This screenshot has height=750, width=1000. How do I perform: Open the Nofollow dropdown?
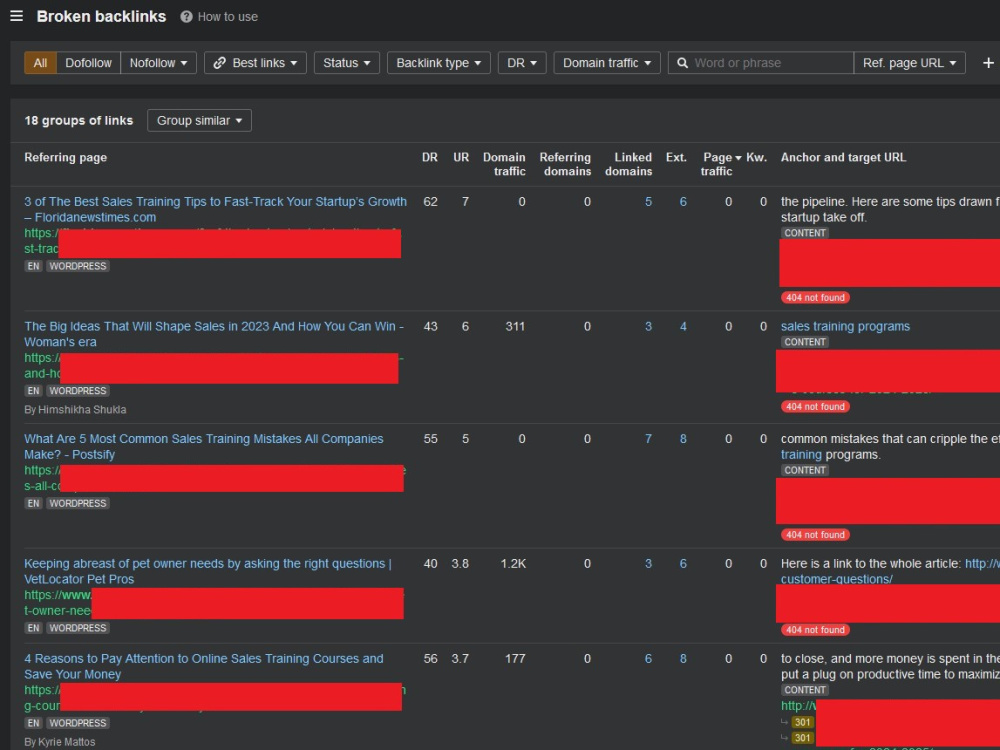(x=158, y=62)
